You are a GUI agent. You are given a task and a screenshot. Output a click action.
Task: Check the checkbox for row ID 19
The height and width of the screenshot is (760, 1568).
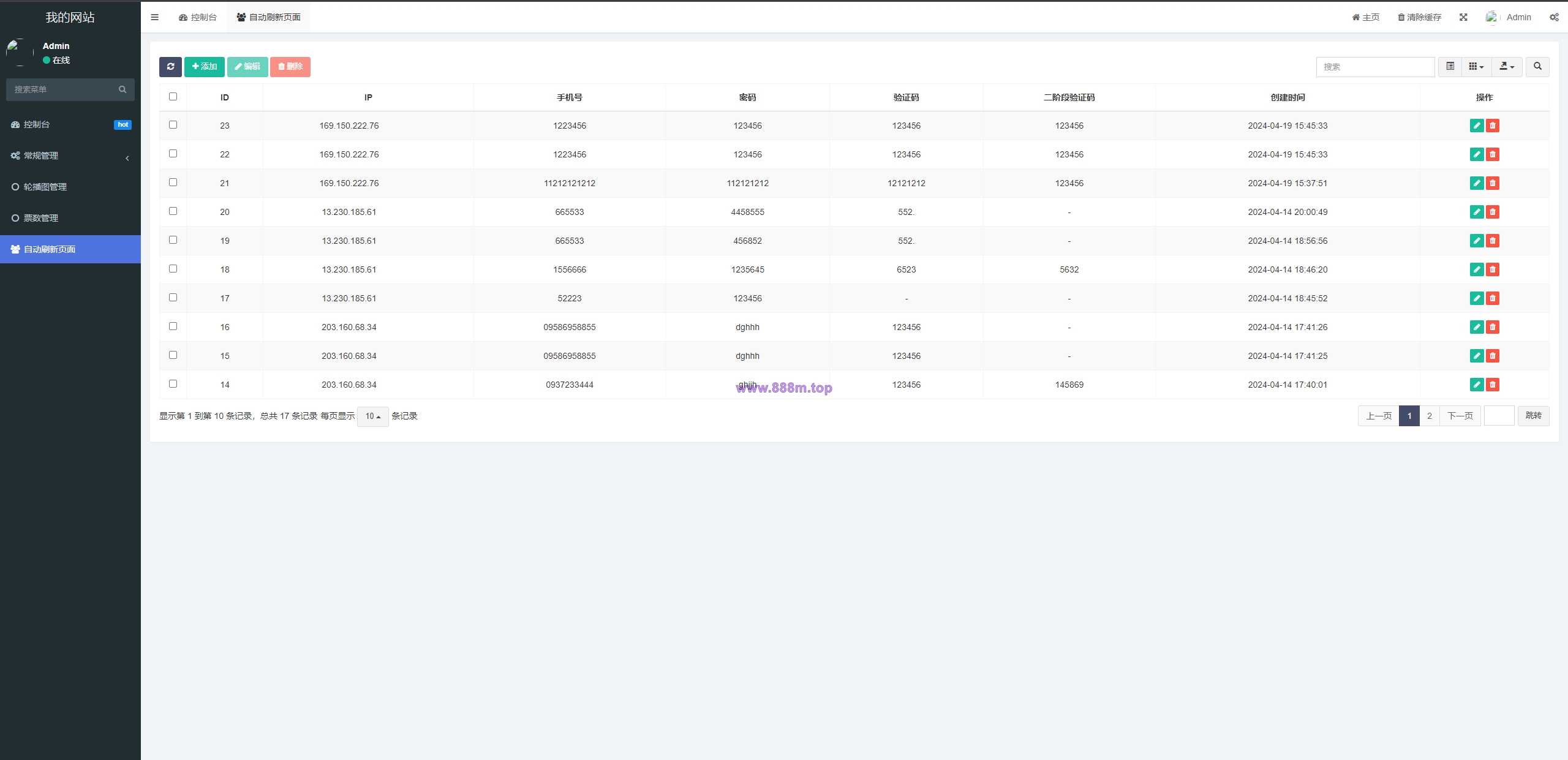coord(173,240)
